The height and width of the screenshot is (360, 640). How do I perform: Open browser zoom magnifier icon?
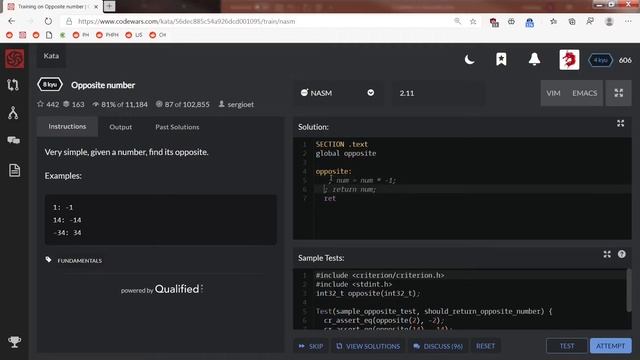click(458, 21)
